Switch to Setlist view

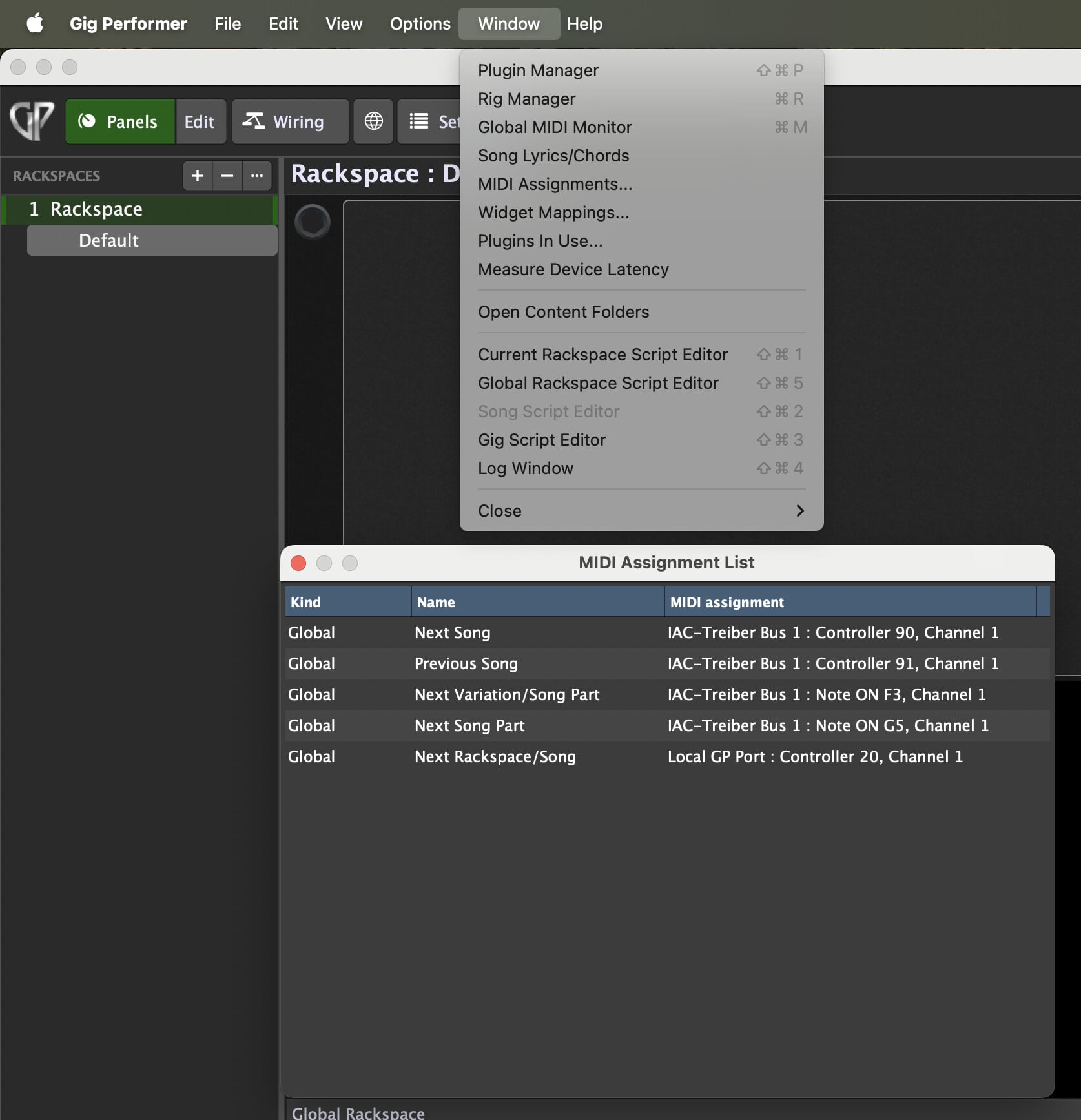coord(429,121)
